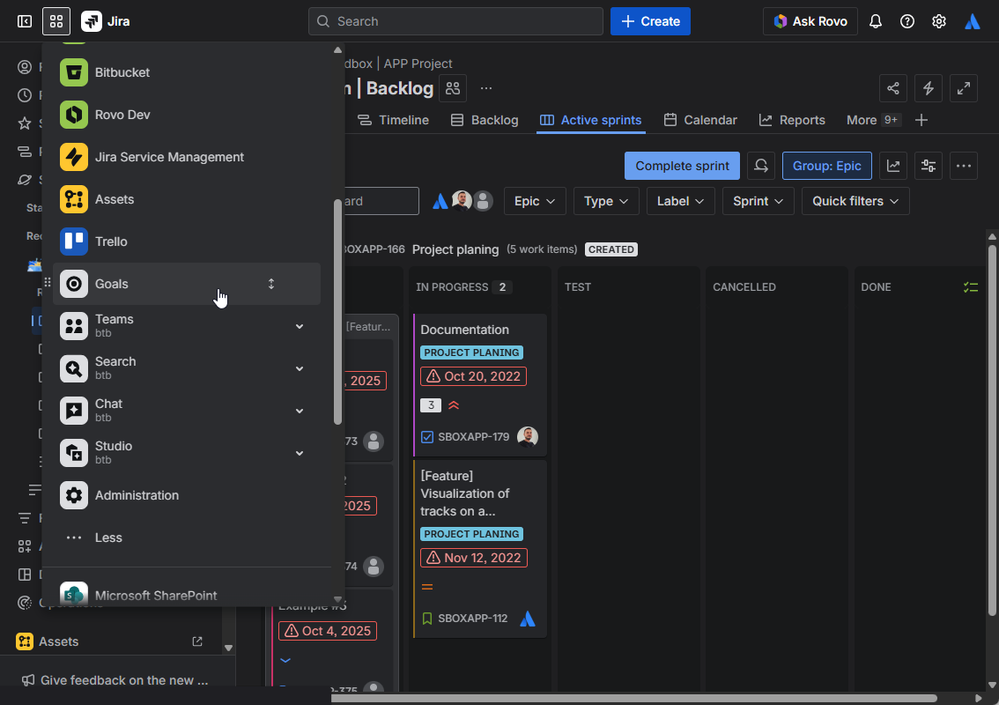Click the top Search input field
Viewport: 999px width, 705px height.
[456, 22]
